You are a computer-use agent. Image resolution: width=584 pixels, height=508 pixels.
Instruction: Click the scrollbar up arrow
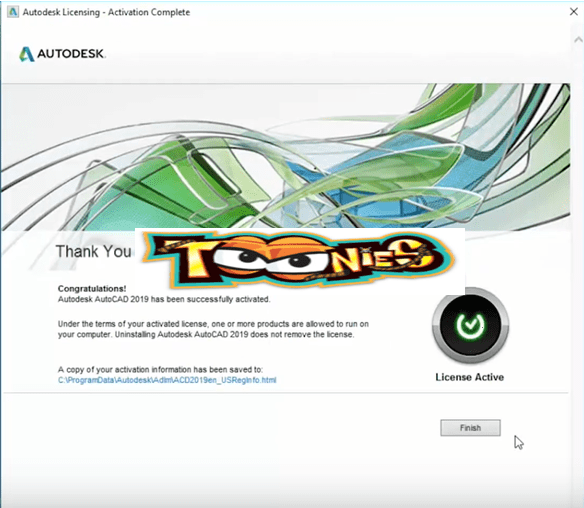[578, 39]
